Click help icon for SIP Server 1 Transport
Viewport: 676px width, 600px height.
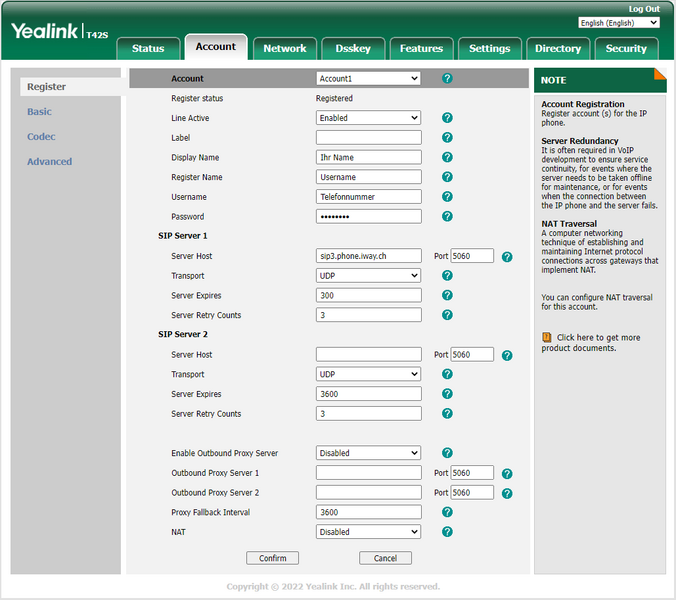pos(447,275)
